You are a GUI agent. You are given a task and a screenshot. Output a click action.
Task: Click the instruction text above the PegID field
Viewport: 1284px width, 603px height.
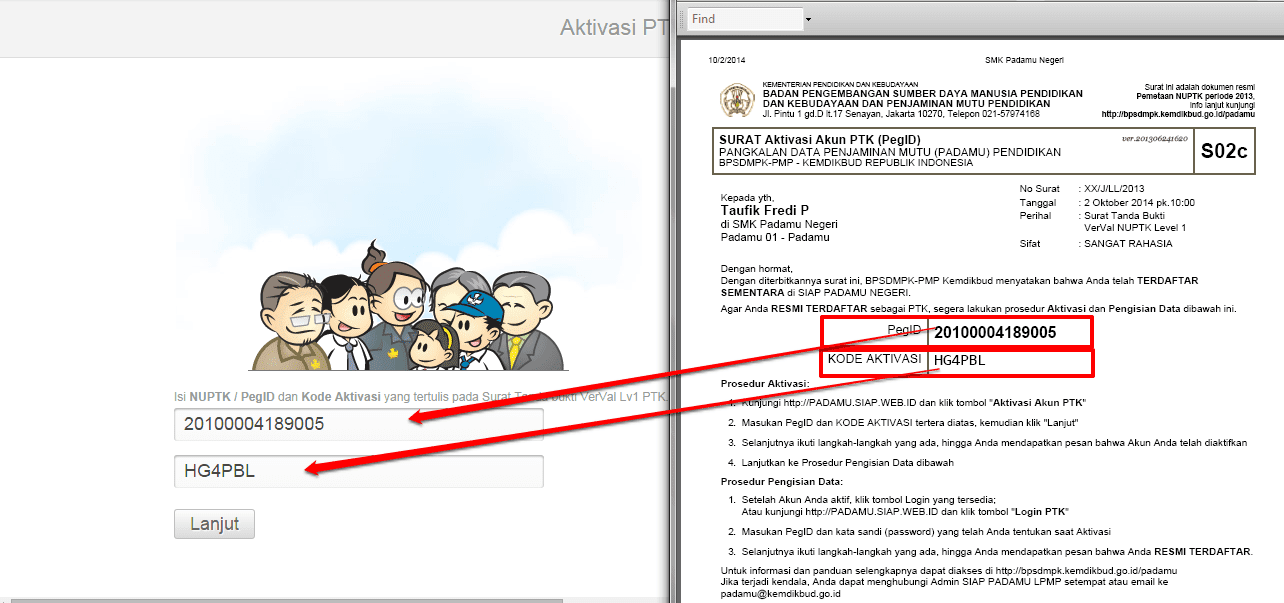pyautogui.click(x=420, y=397)
